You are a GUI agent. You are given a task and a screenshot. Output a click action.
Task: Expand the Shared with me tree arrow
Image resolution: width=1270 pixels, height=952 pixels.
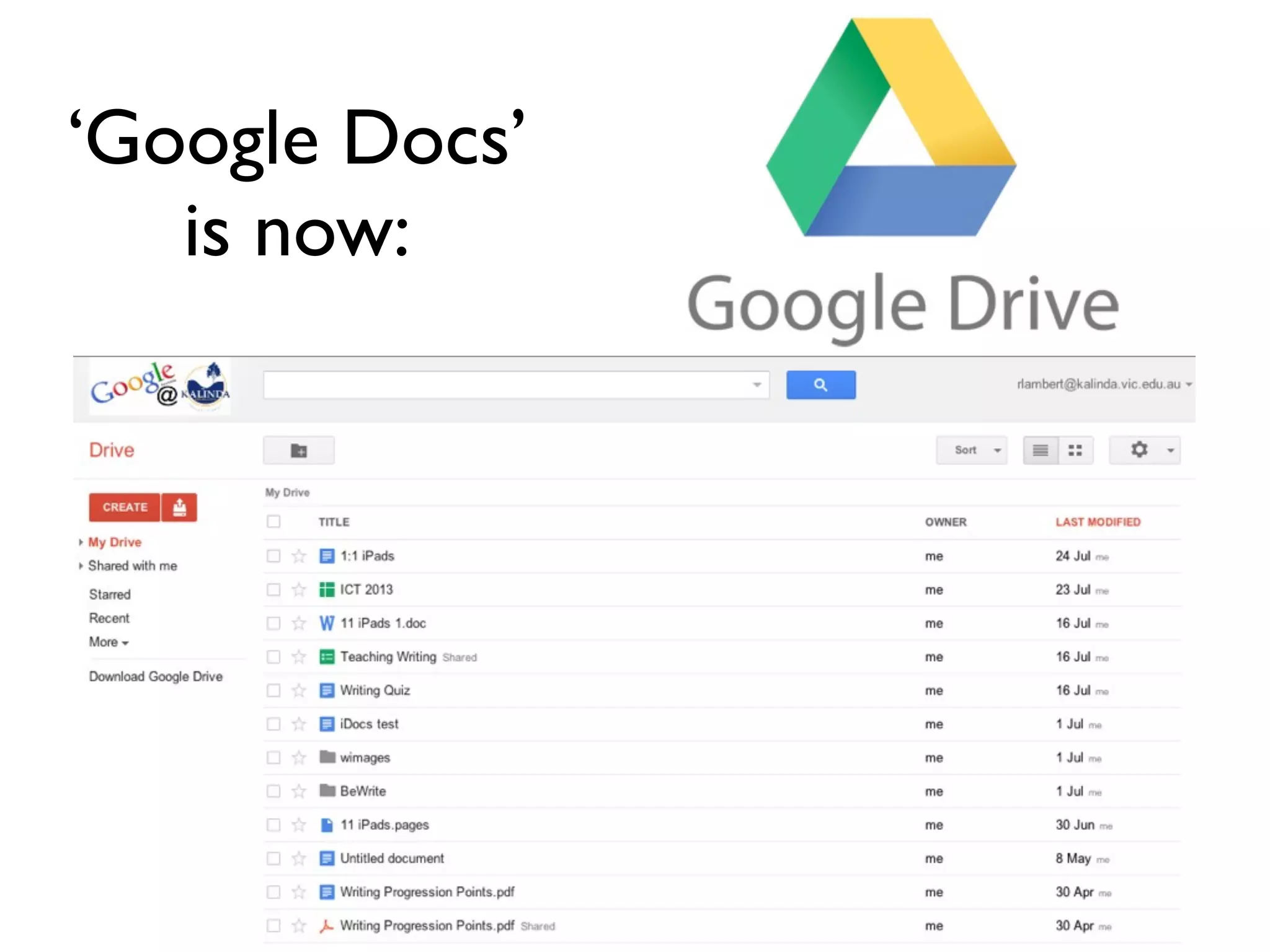pos(81,566)
